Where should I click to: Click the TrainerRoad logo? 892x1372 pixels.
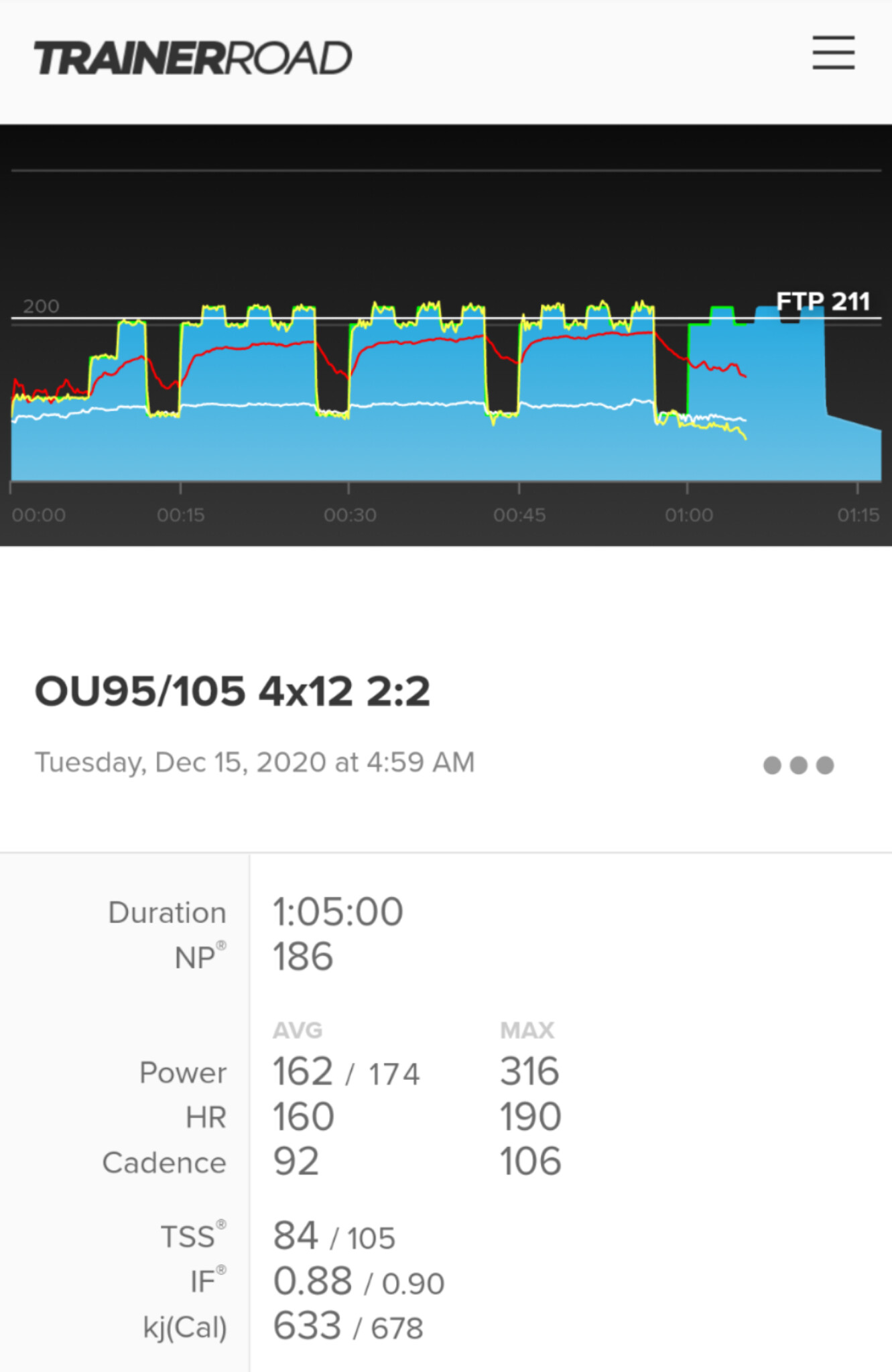193,58
